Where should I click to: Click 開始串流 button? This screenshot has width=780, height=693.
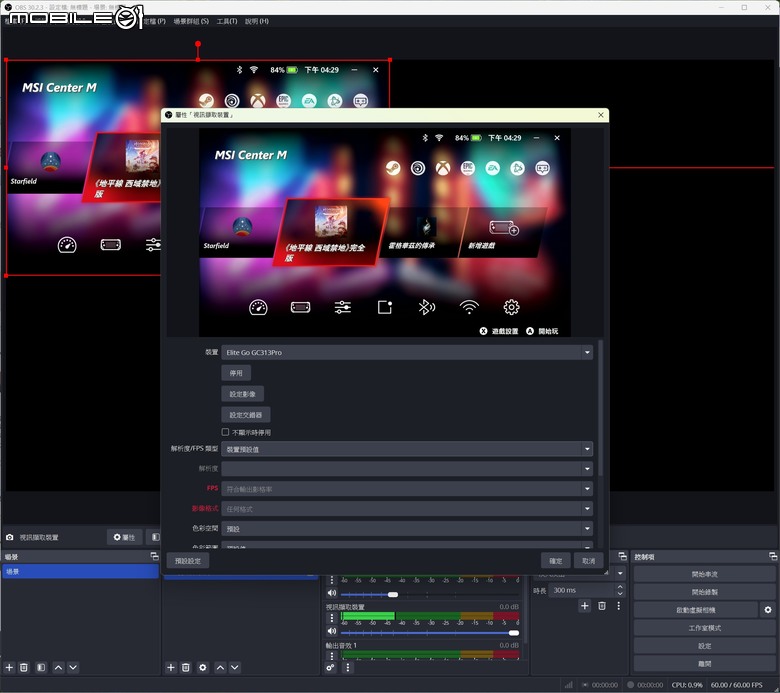pyautogui.click(x=704, y=574)
